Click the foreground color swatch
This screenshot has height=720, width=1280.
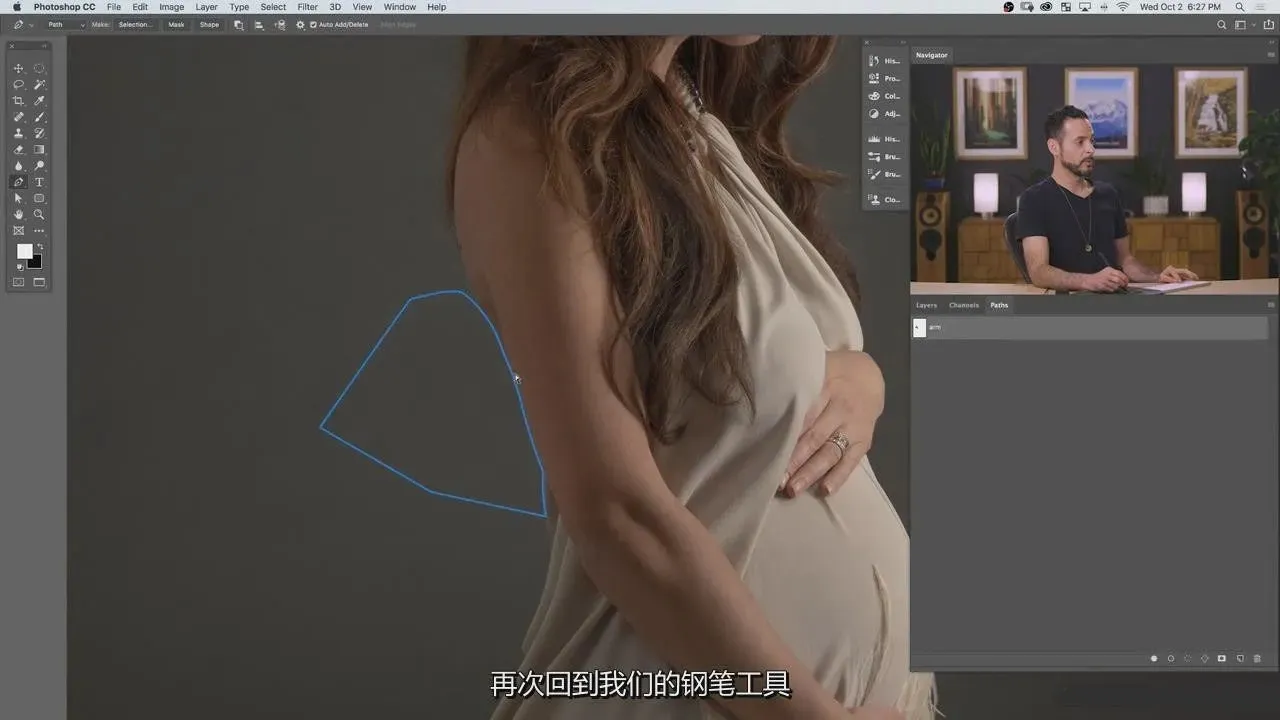pyautogui.click(x=24, y=252)
